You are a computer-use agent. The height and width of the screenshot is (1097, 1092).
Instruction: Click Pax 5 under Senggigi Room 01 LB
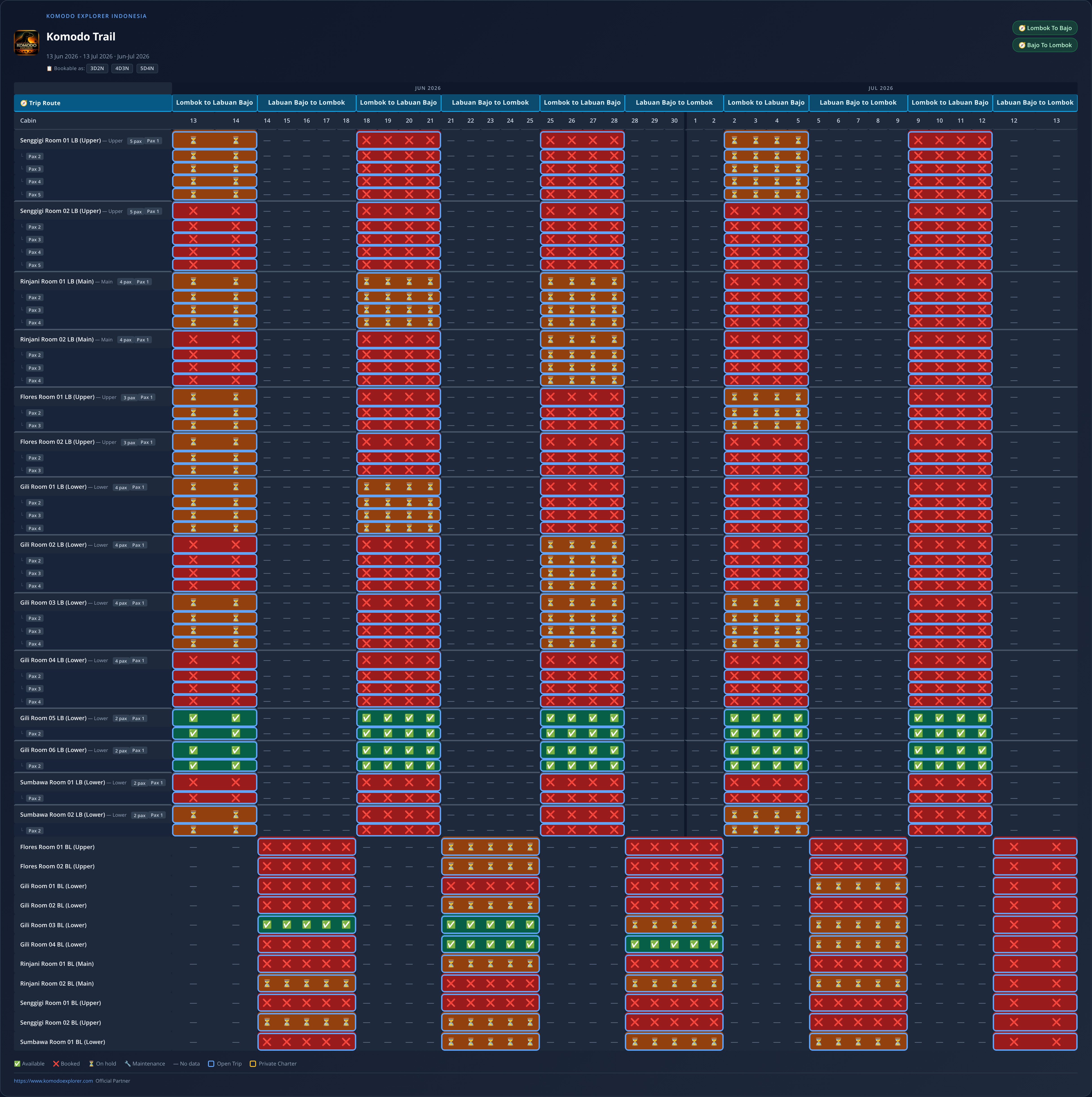coord(35,195)
